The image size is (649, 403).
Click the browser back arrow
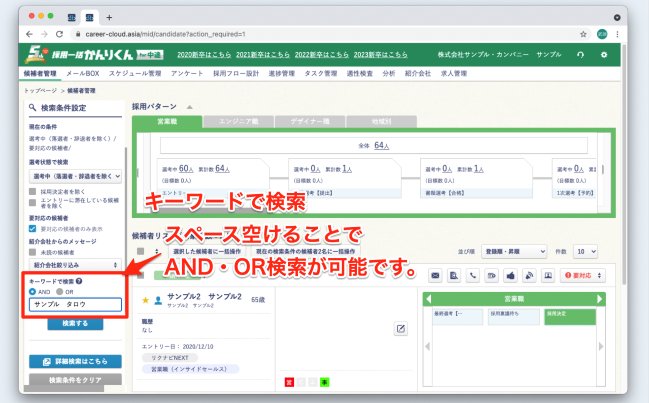pyautogui.click(x=29, y=34)
